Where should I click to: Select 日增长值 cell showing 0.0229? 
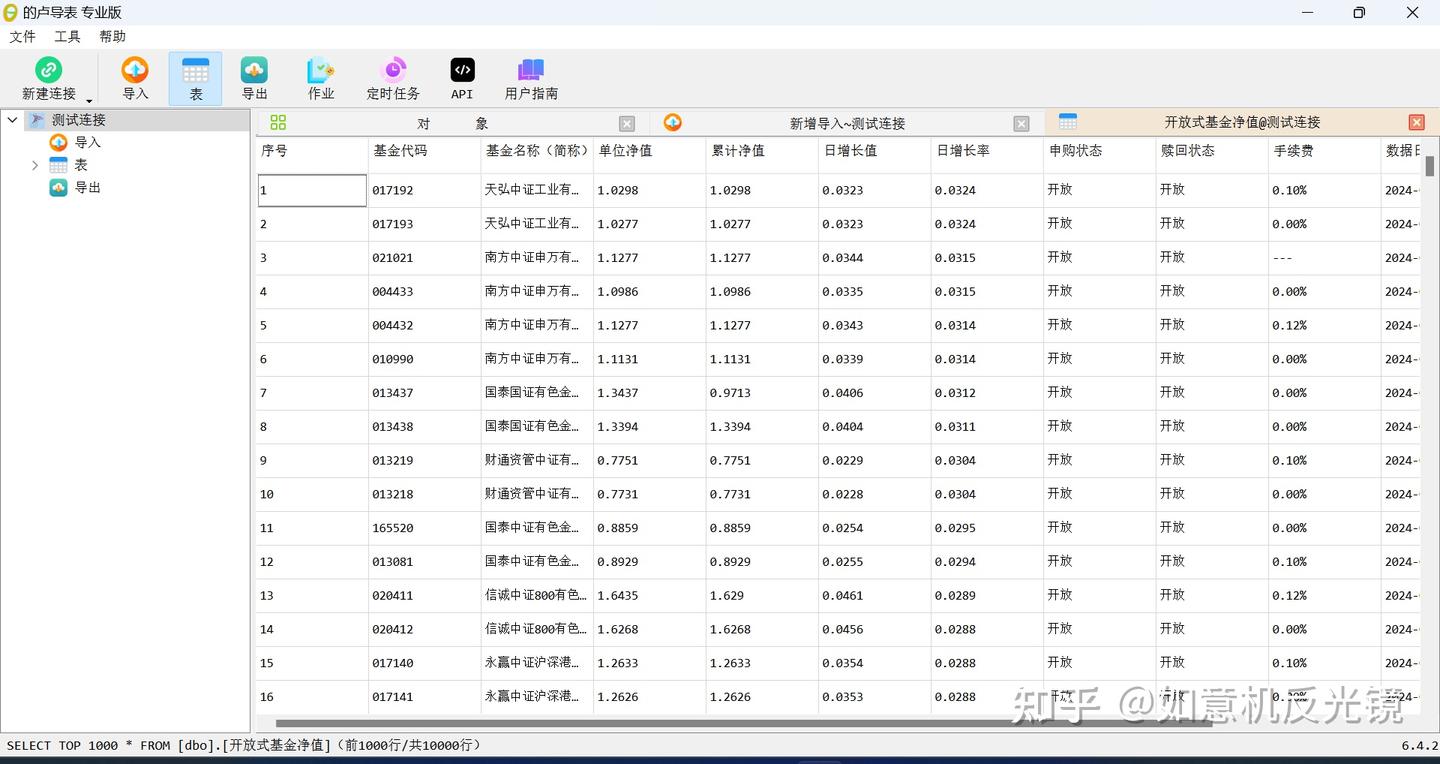click(x=875, y=461)
